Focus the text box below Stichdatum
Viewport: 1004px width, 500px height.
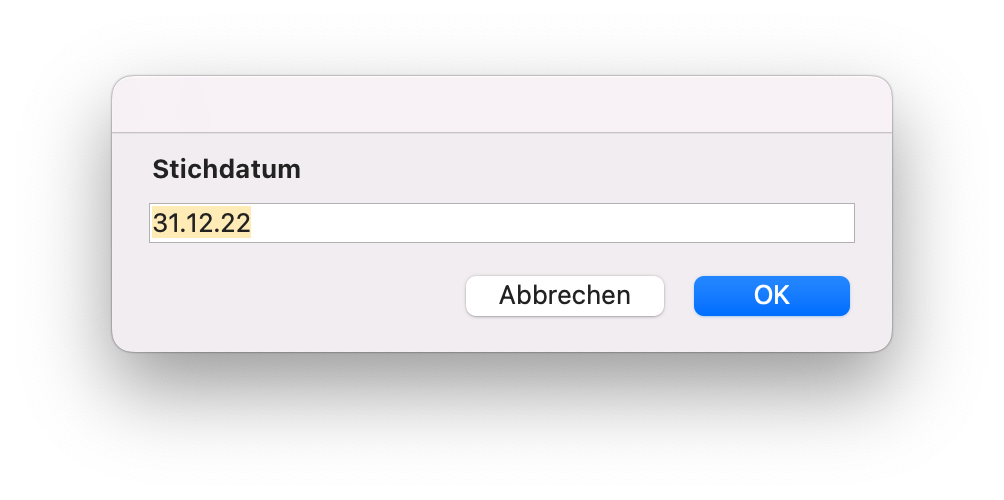pos(502,223)
